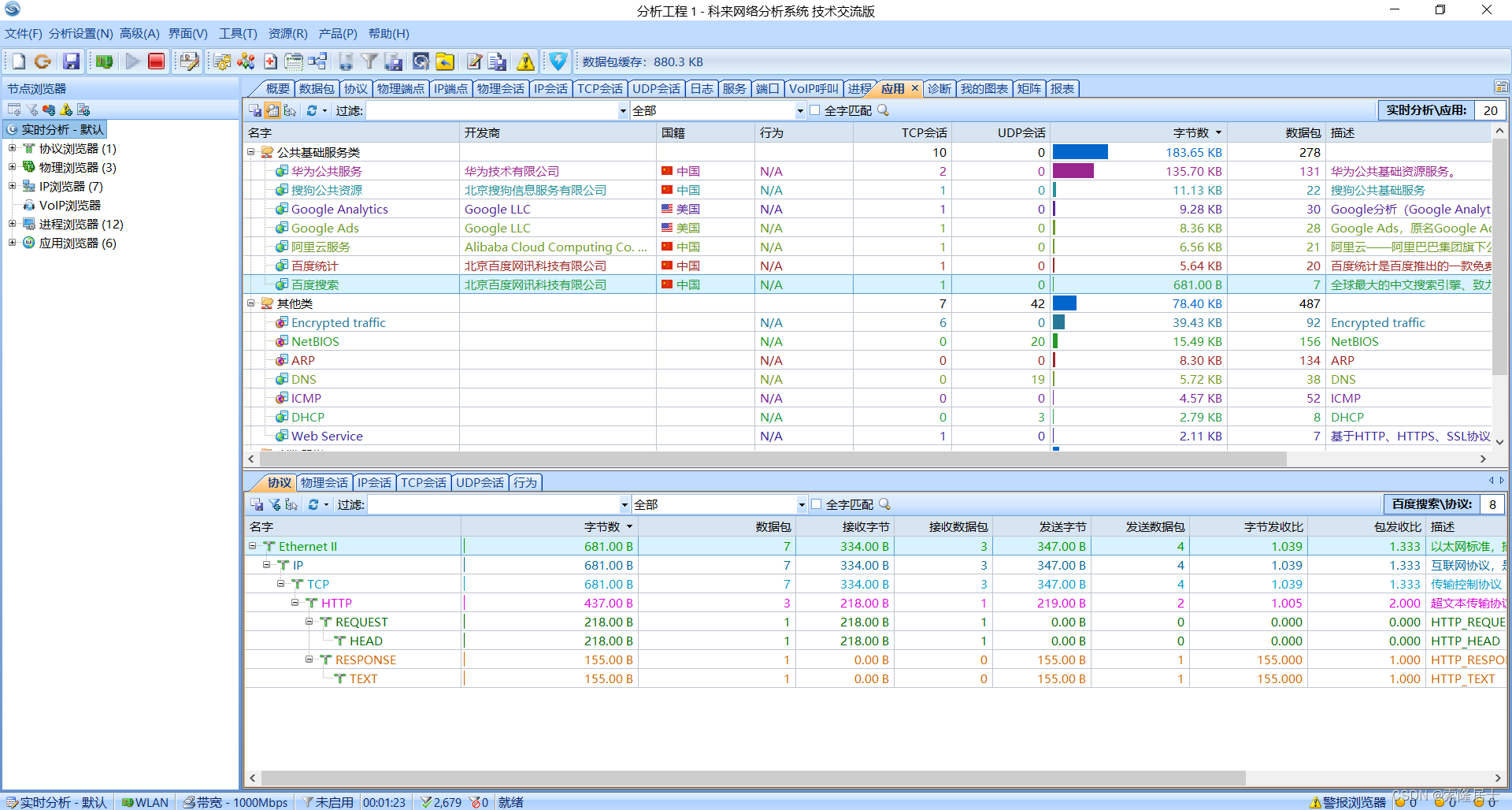Start capture with play button
Image resolution: width=1512 pixels, height=810 pixels.
click(x=132, y=61)
